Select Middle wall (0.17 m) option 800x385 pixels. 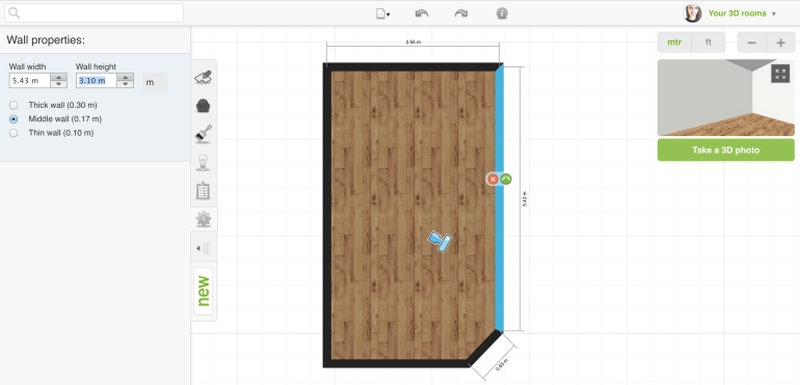coord(14,119)
